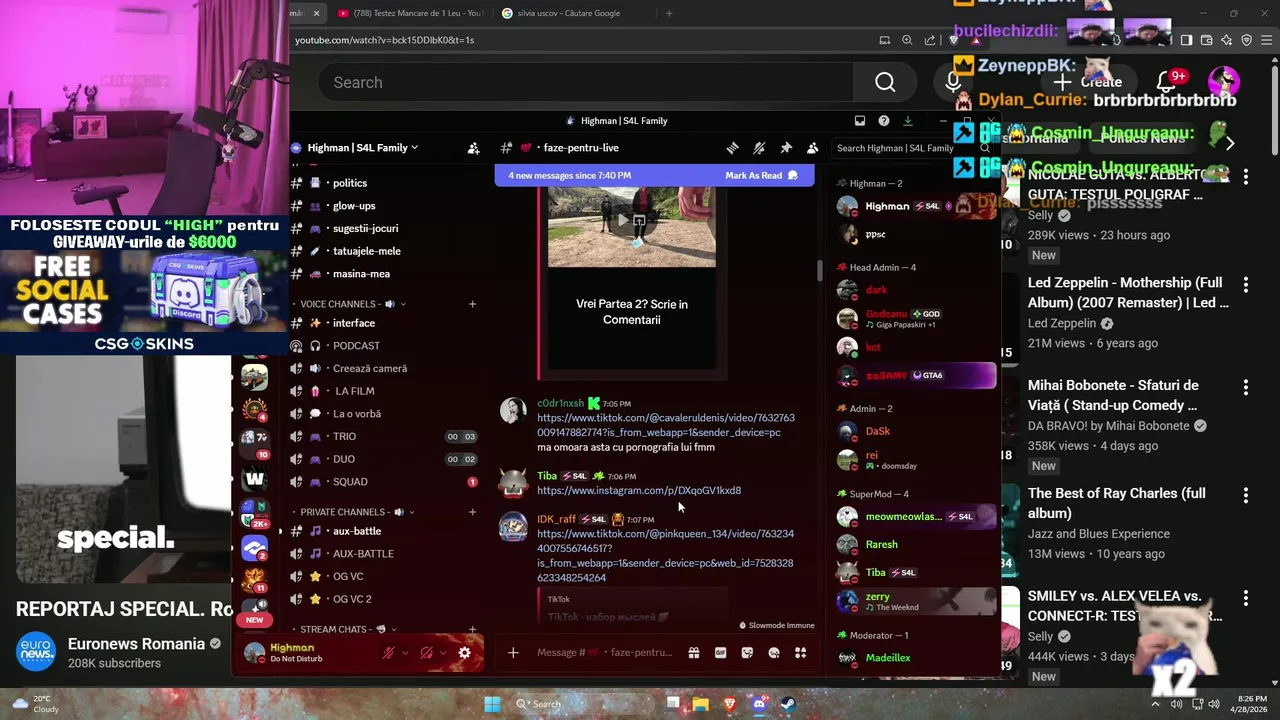The width and height of the screenshot is (1280, 720).
Task: Toggle microphone mute in Discord user panel
Action: coord(388,653)
